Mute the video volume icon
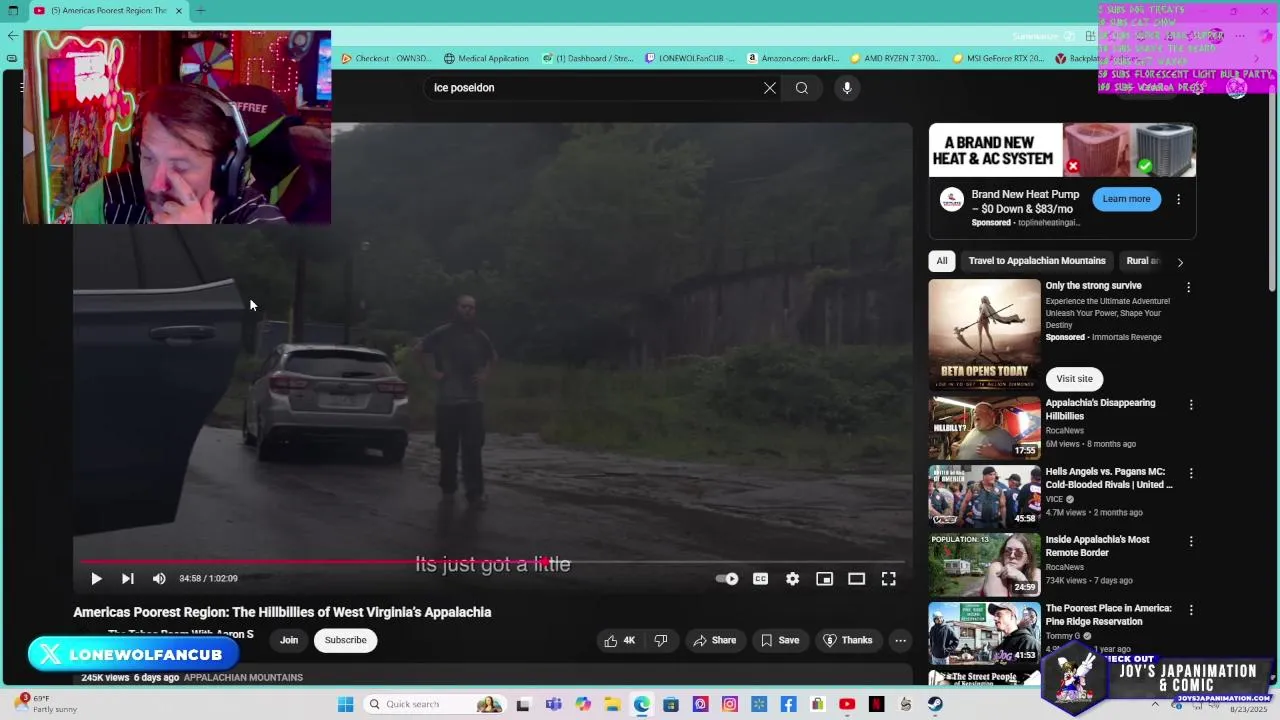 159,579
